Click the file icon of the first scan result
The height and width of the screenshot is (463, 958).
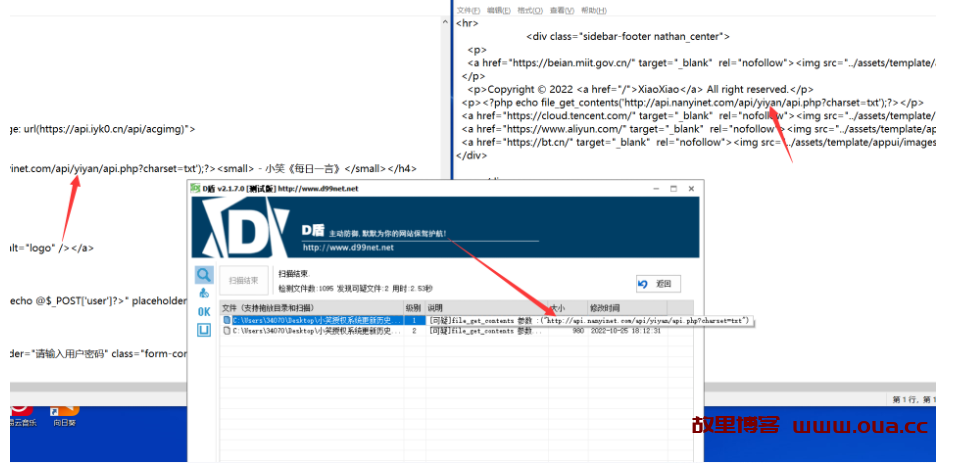tap(227, 320)
